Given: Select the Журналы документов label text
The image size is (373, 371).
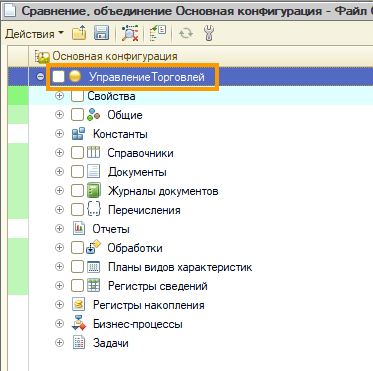Looking at the screenshot, I should tap(163, 191).
